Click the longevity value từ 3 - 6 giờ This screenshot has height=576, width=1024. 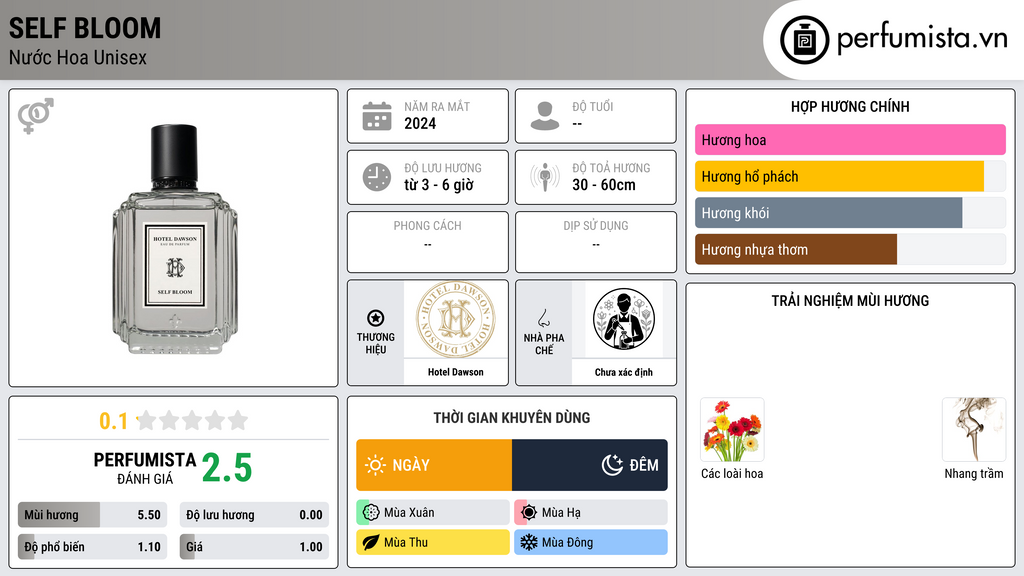click(x=438, y=185)
